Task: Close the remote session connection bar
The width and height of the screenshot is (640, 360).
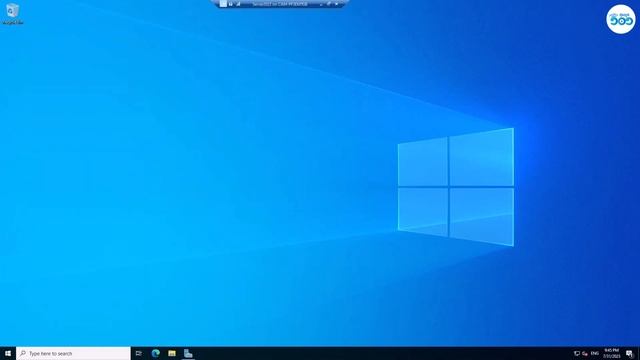Action: [336, 4]
